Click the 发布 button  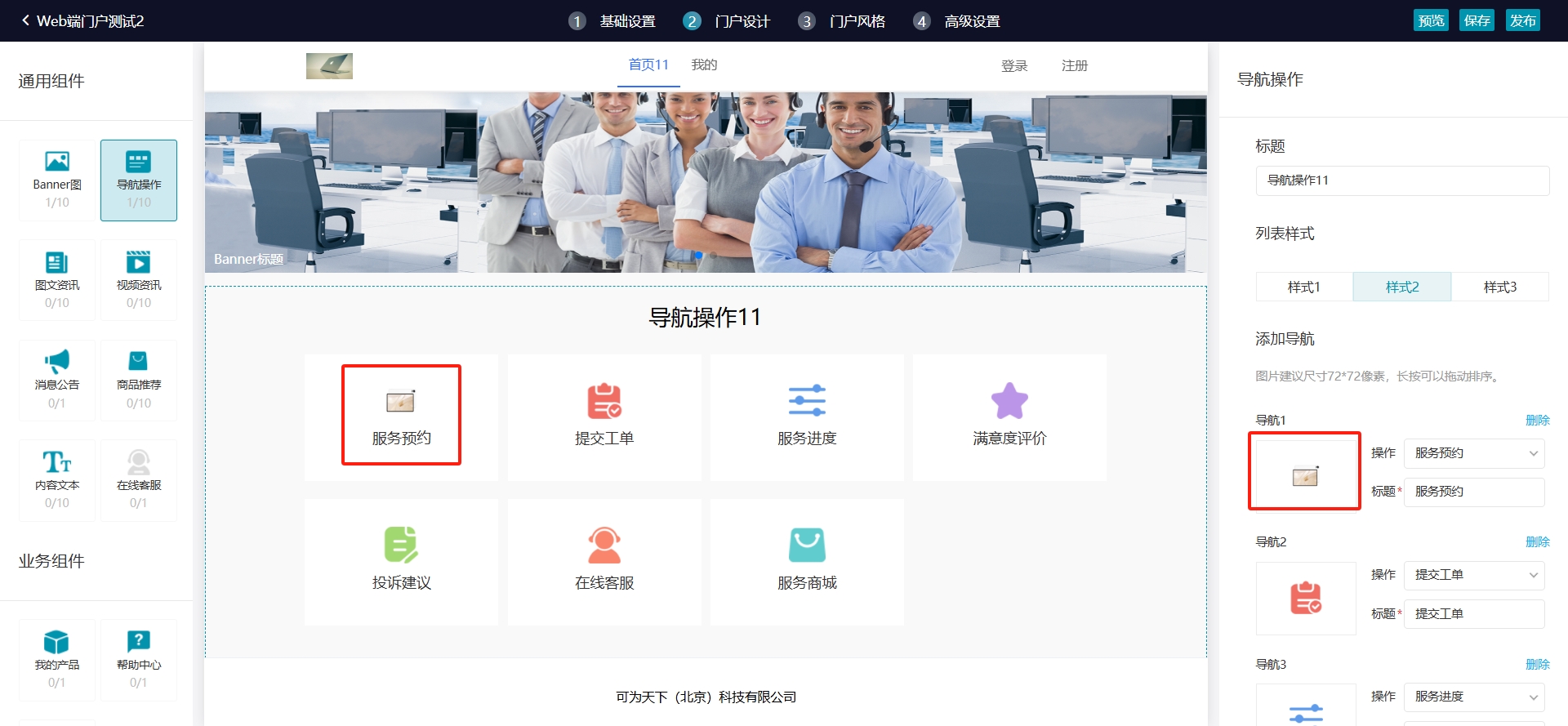pos(1522,20)
